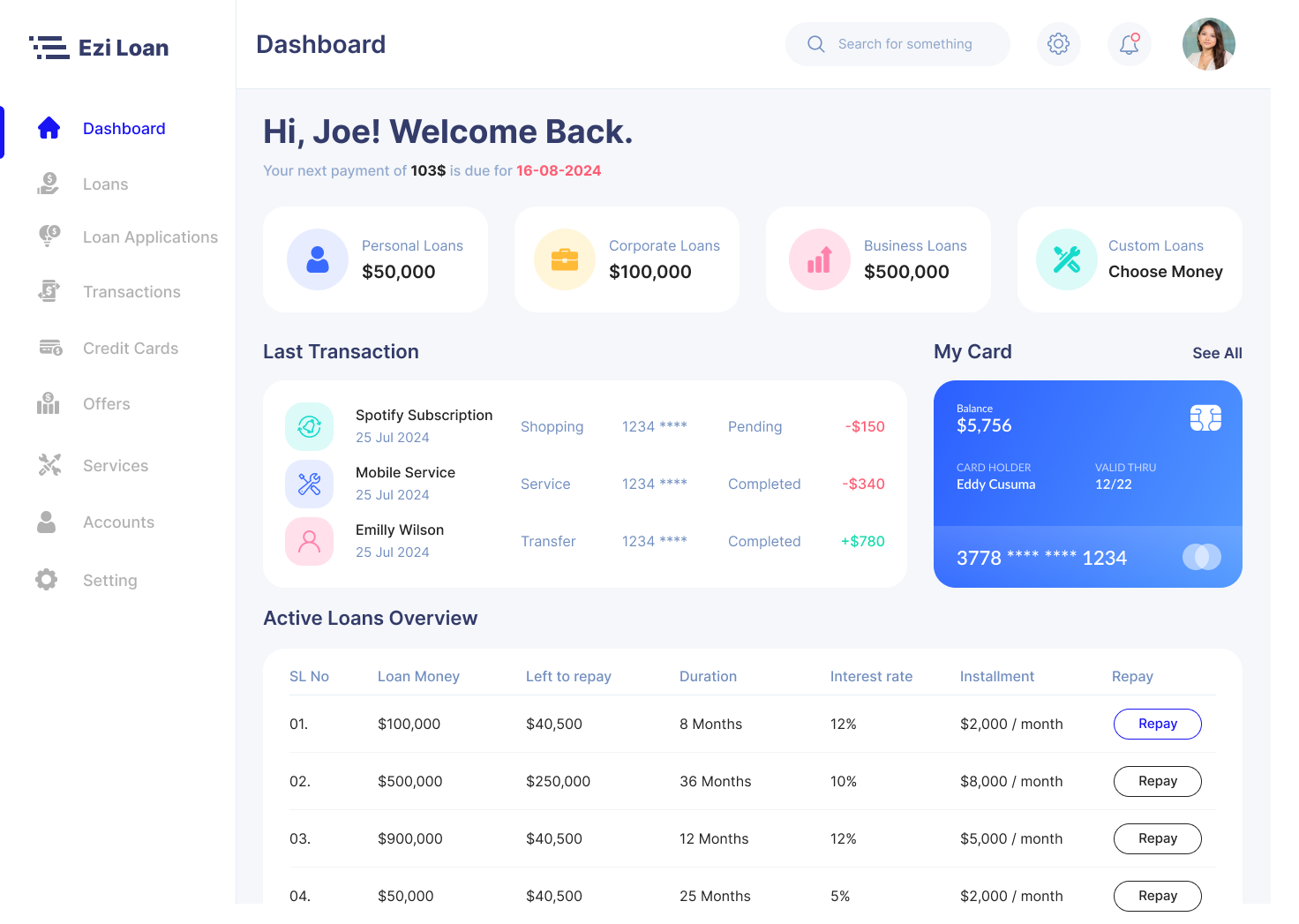
Task: Click the Accounts sidebar entry
Action: [x=118, y=522]
